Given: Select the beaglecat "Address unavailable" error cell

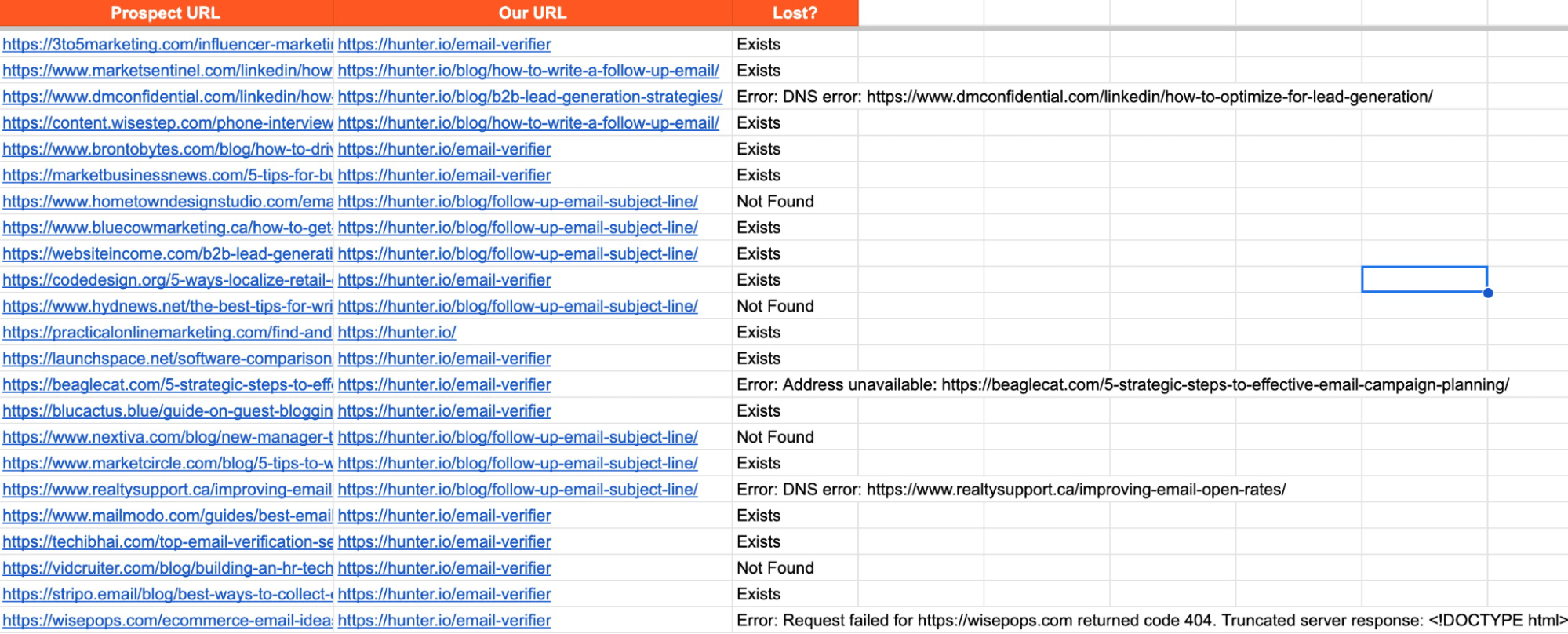Looking at the screenshot, I should (1122, 385).
